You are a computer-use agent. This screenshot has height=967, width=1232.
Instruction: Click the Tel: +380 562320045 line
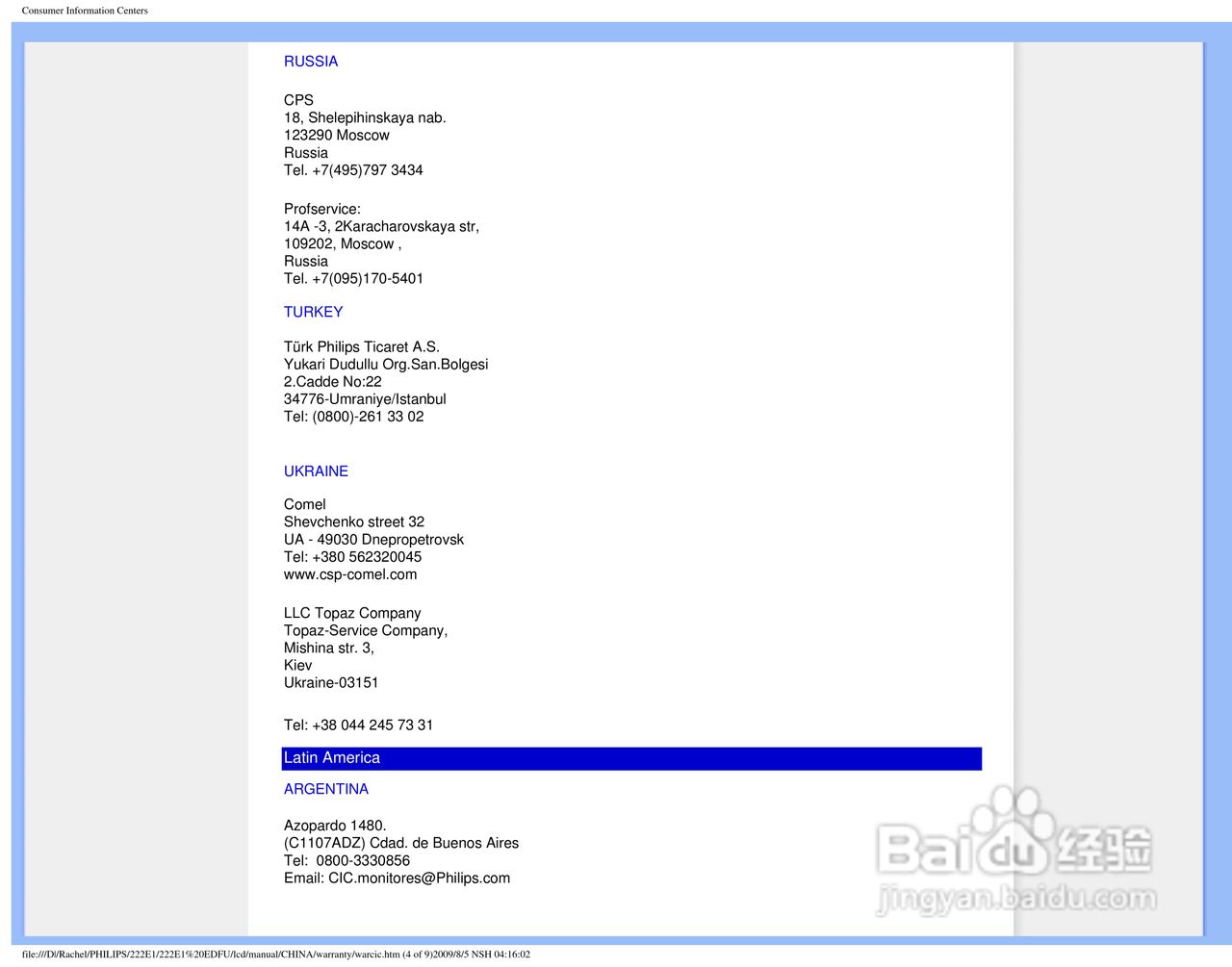(x=352, y=557)
